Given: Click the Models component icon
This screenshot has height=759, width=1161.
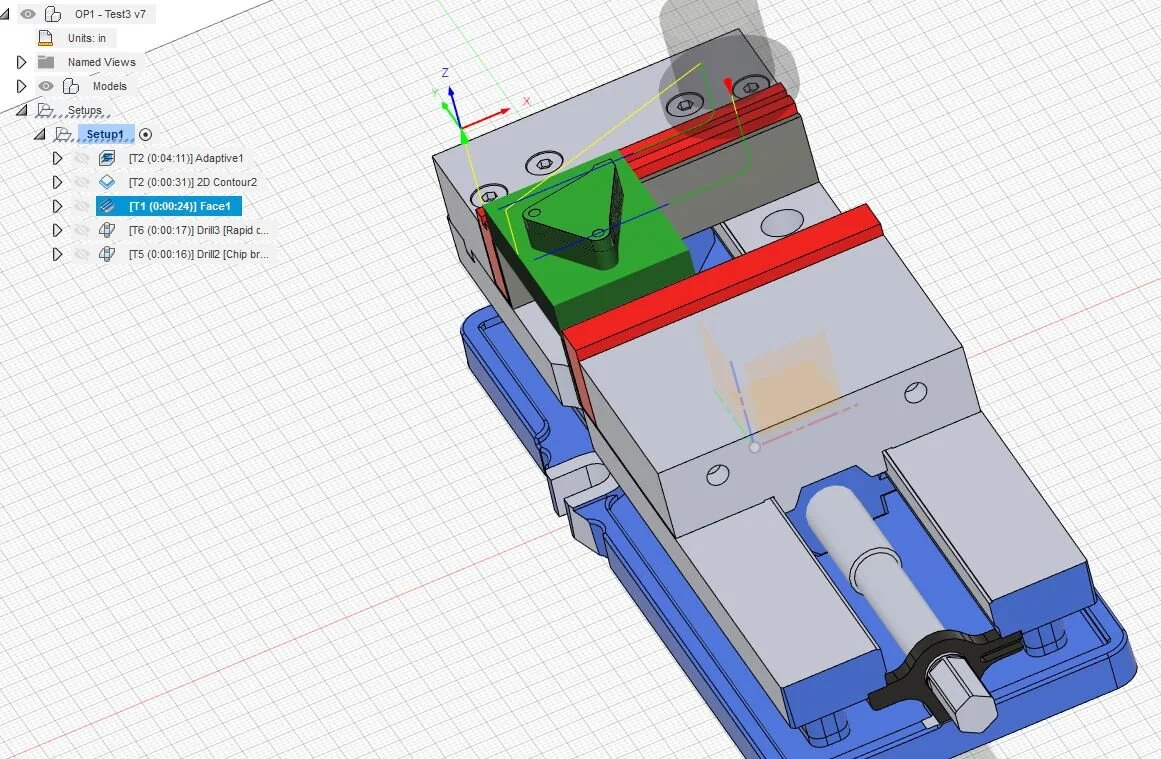Looking at the screenshot, I should (x=71, y=86).
